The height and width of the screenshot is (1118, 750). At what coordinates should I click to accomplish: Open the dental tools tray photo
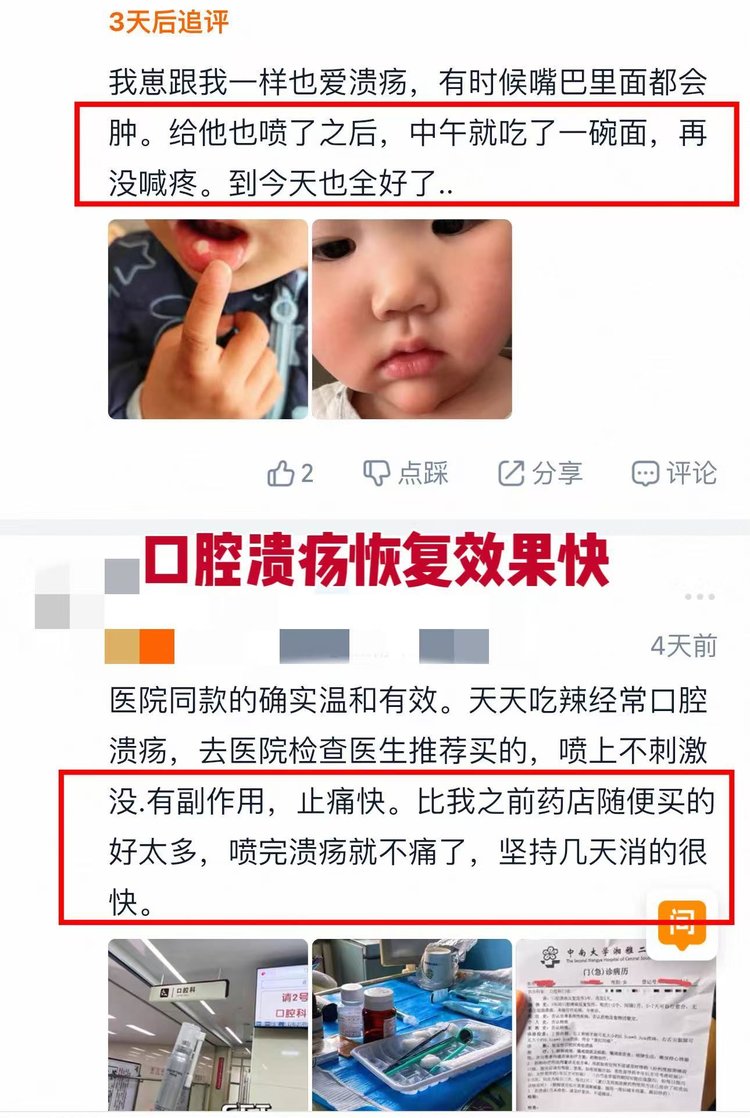click(412, 1025)
